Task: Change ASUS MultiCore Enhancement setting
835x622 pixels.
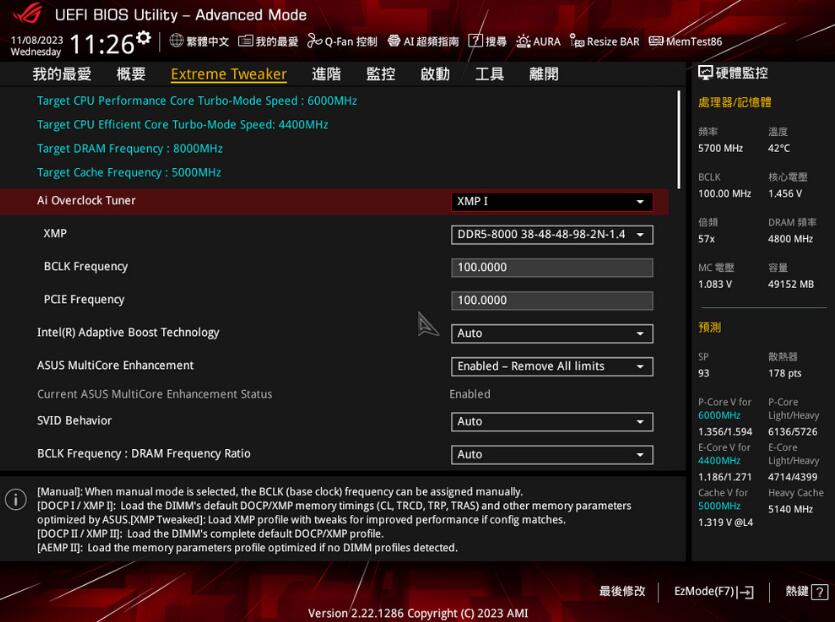Action: point(551,366)
